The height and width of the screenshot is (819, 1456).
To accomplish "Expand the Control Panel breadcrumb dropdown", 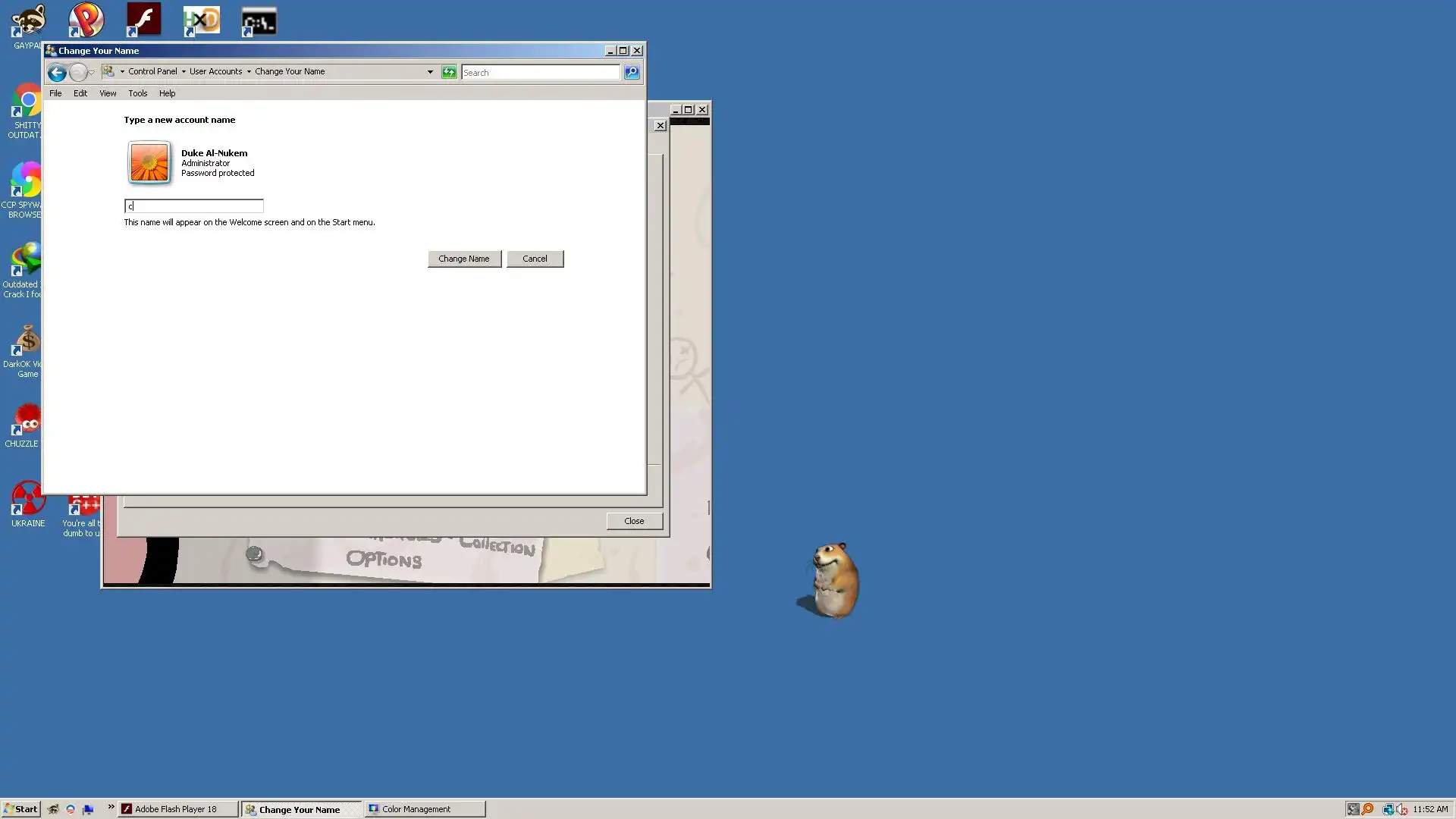I will [x=184, y=71].
